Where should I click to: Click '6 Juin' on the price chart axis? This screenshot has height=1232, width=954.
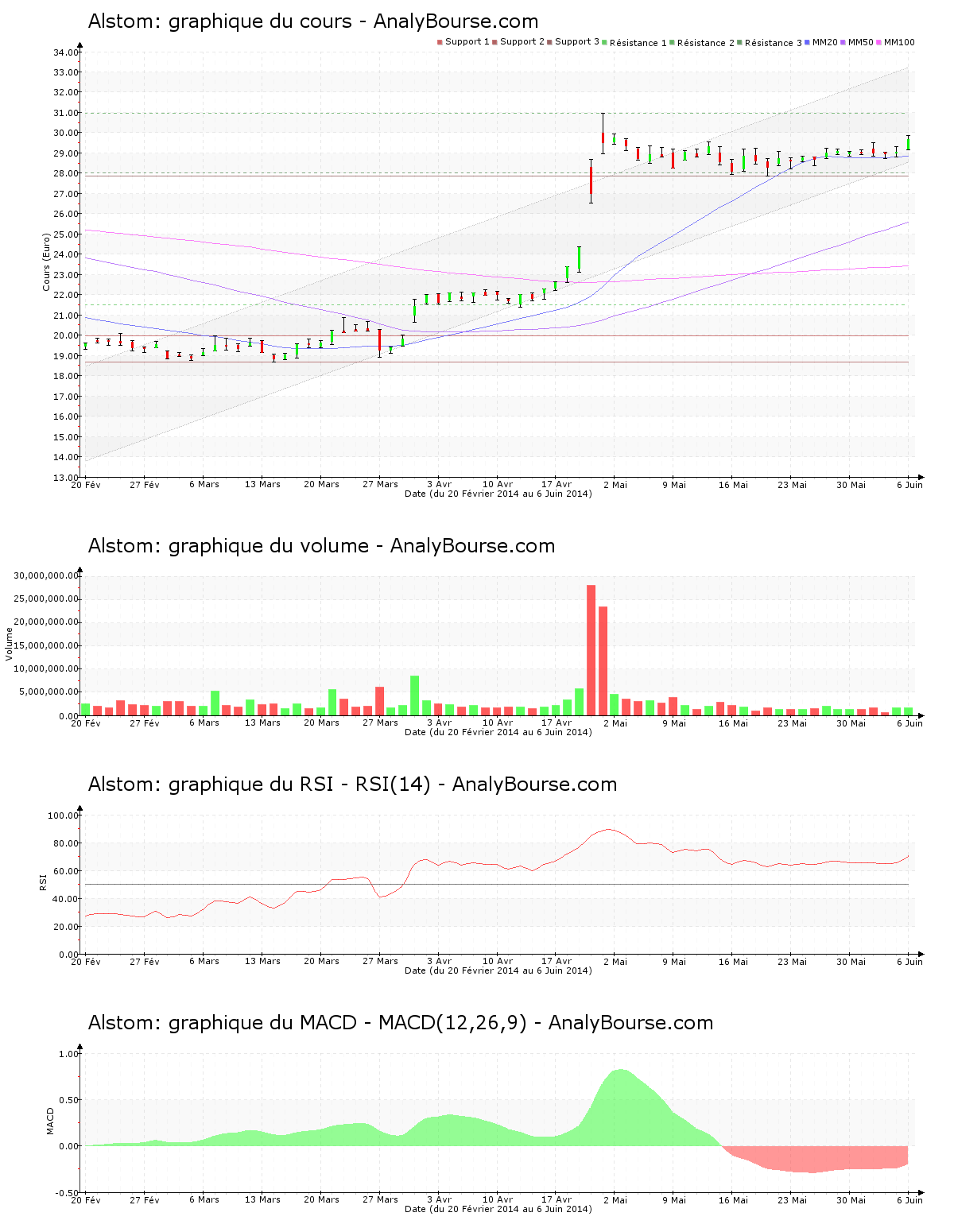[x=910, y=485]
